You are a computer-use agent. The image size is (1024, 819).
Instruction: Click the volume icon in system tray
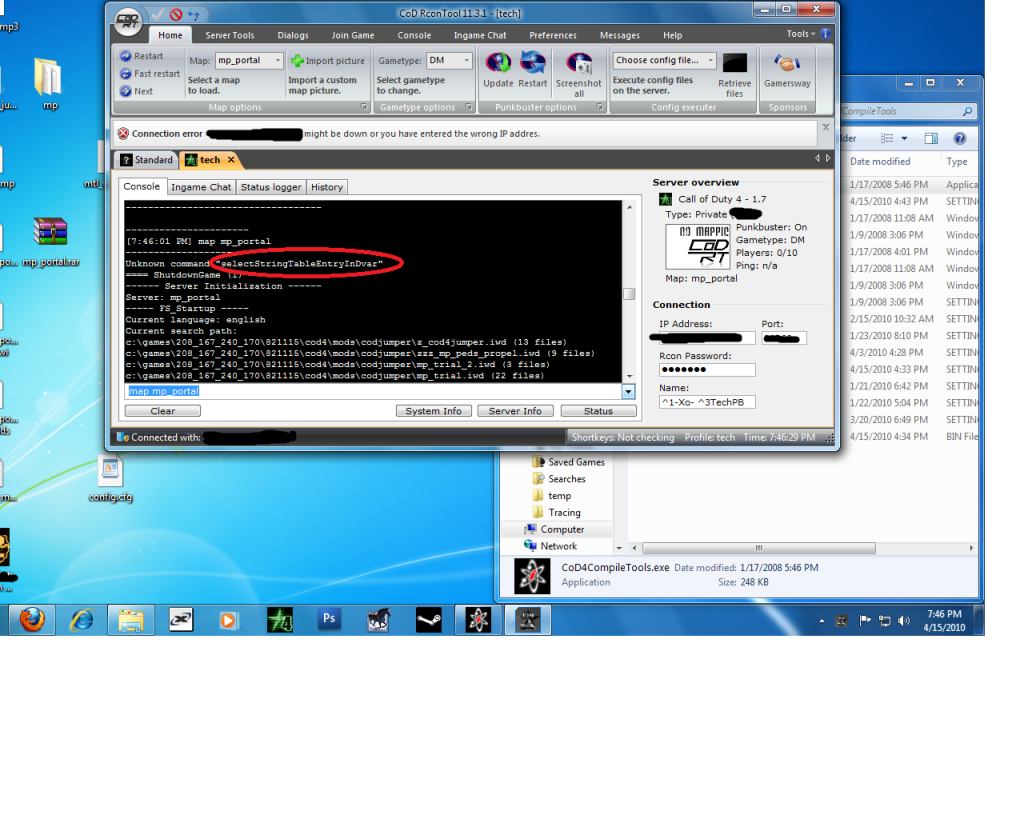tap(904, 620)
